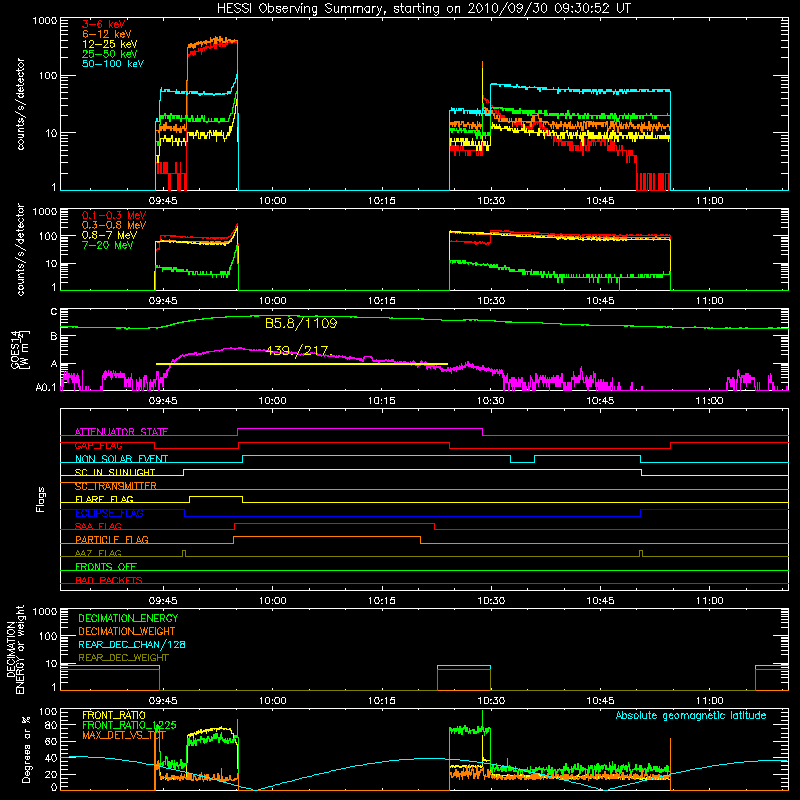Select the SC_TRANSMITTER flag label
800x800 pixels.
coord(116,486)
